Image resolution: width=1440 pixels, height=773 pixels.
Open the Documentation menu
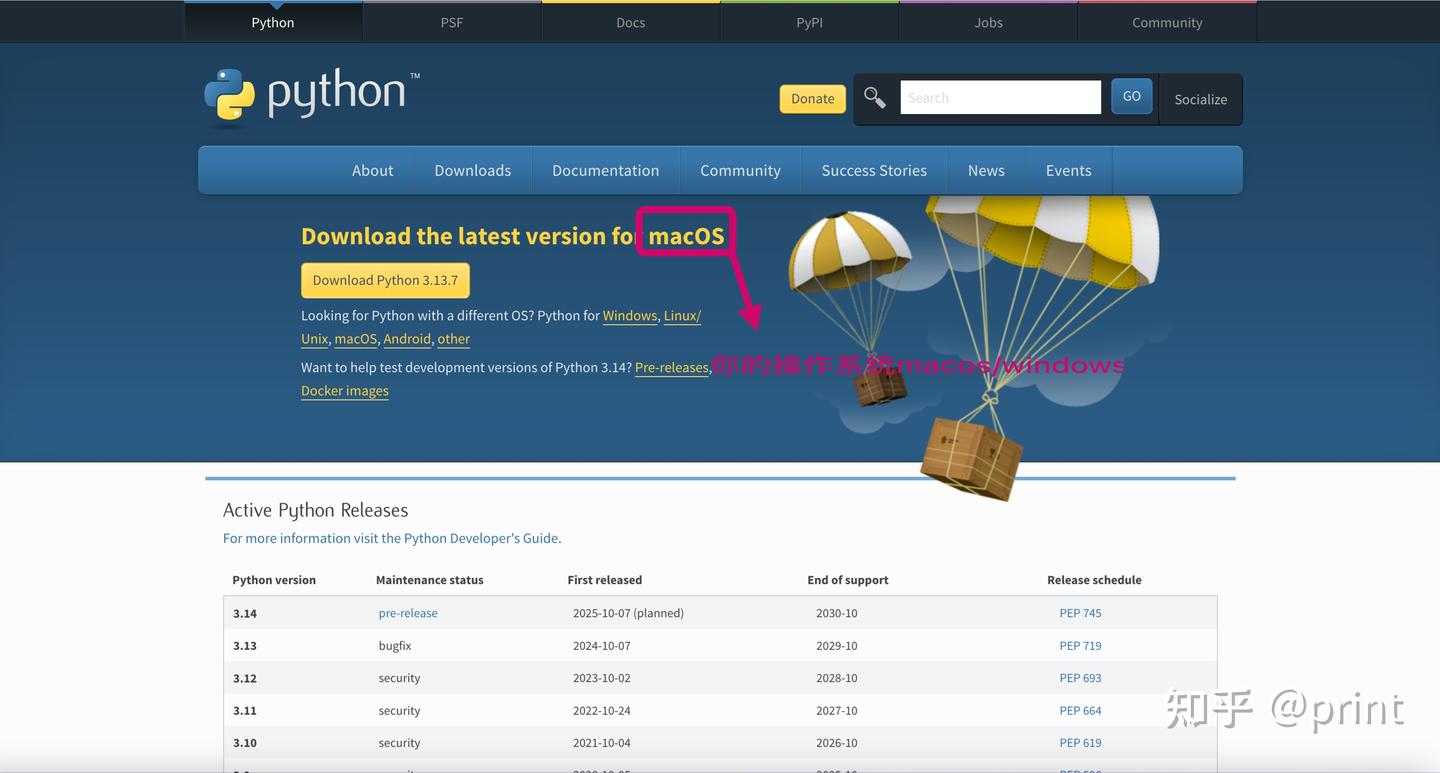(605, 170)
